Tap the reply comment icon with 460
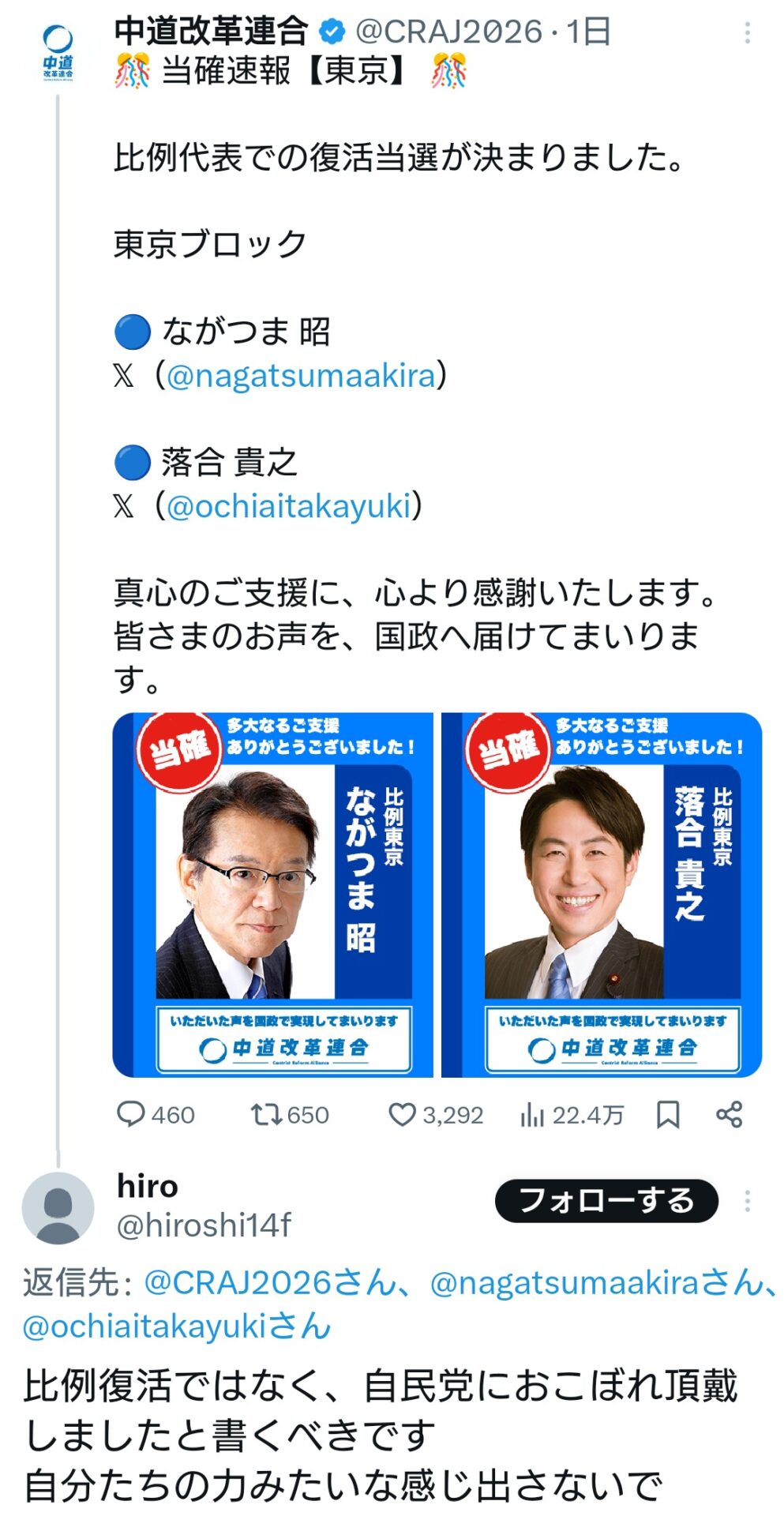This screenshot has width=784, height=1516. point(131,1114)
